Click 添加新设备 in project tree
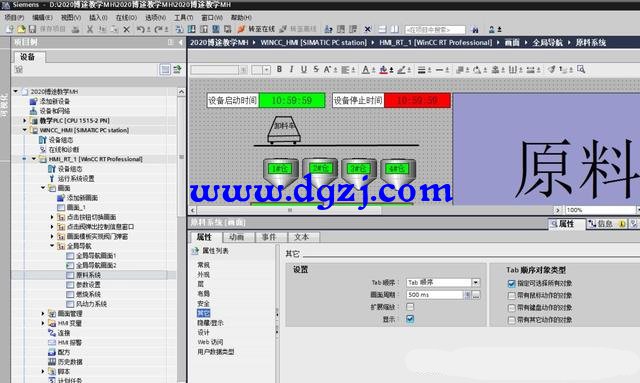 (x=55, y=101)
